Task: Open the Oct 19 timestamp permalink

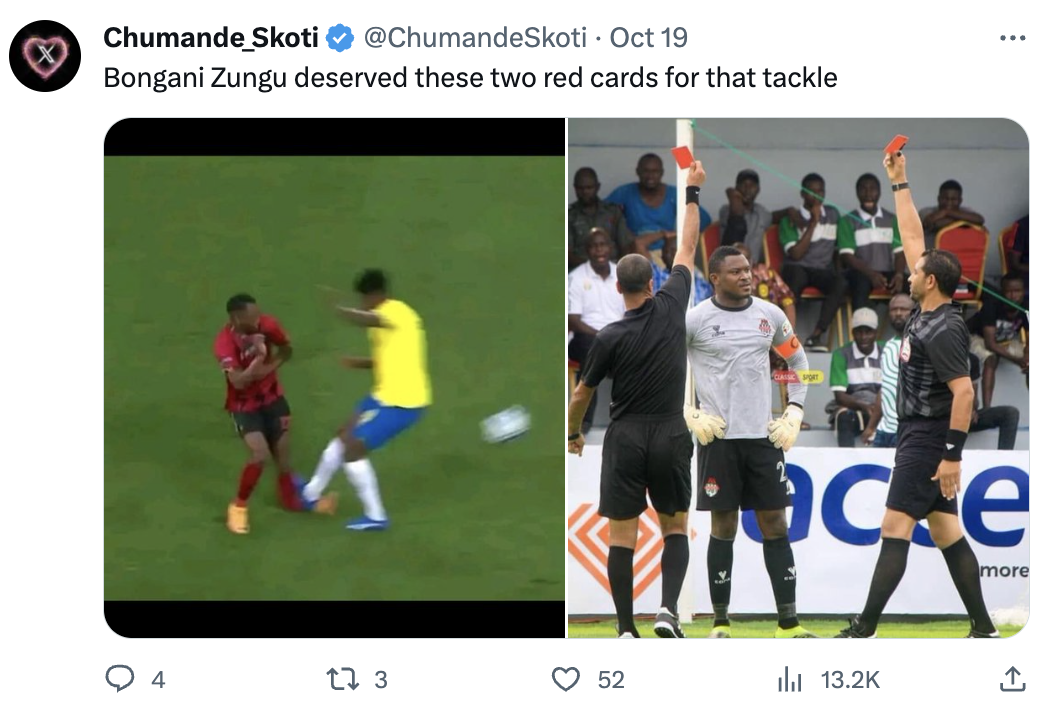Action: coord(649,38)
